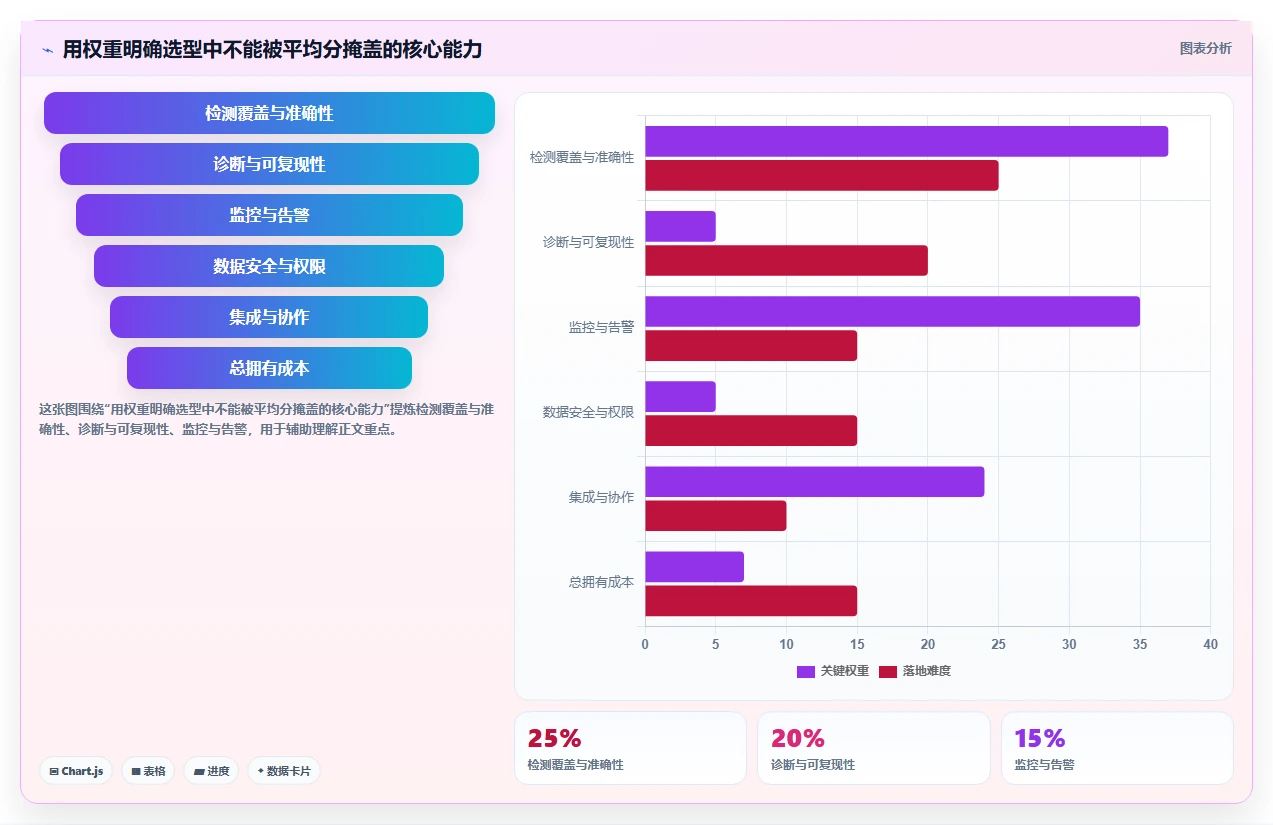This screenshot has width=1273, height=825.
Task: Click the 15% 监控与告警 data card
Action: (x=1117, y=748)
